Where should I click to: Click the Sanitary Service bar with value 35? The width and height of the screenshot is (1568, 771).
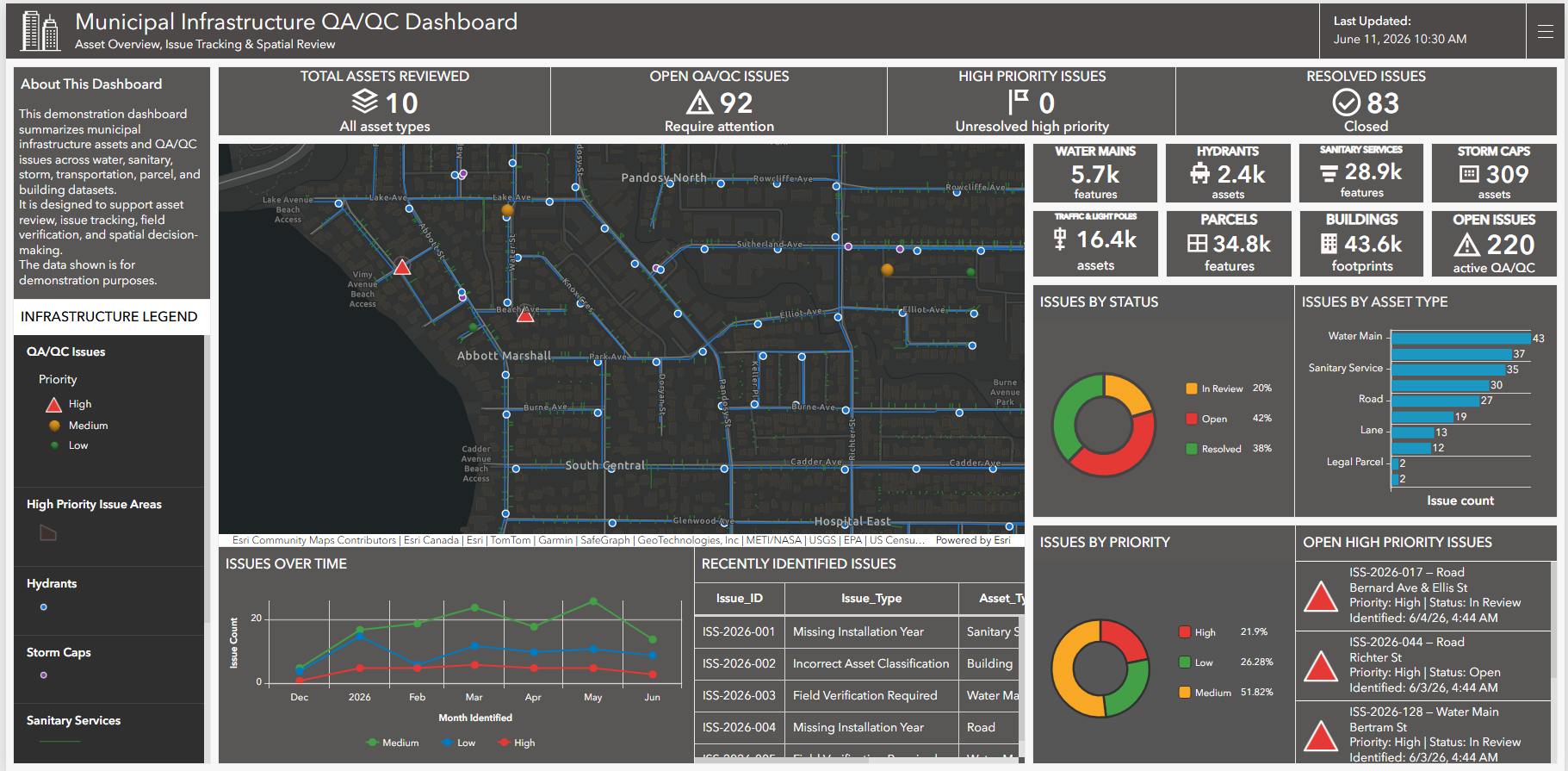1448,370
